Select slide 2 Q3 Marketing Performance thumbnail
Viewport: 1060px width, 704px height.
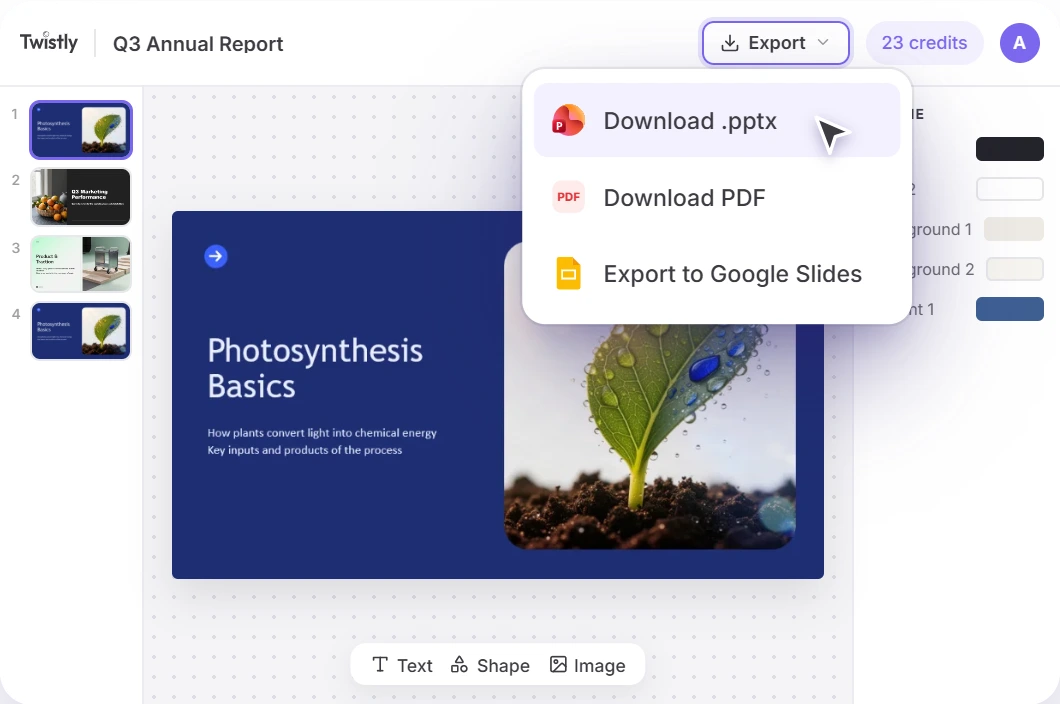[x=80, y=197]
